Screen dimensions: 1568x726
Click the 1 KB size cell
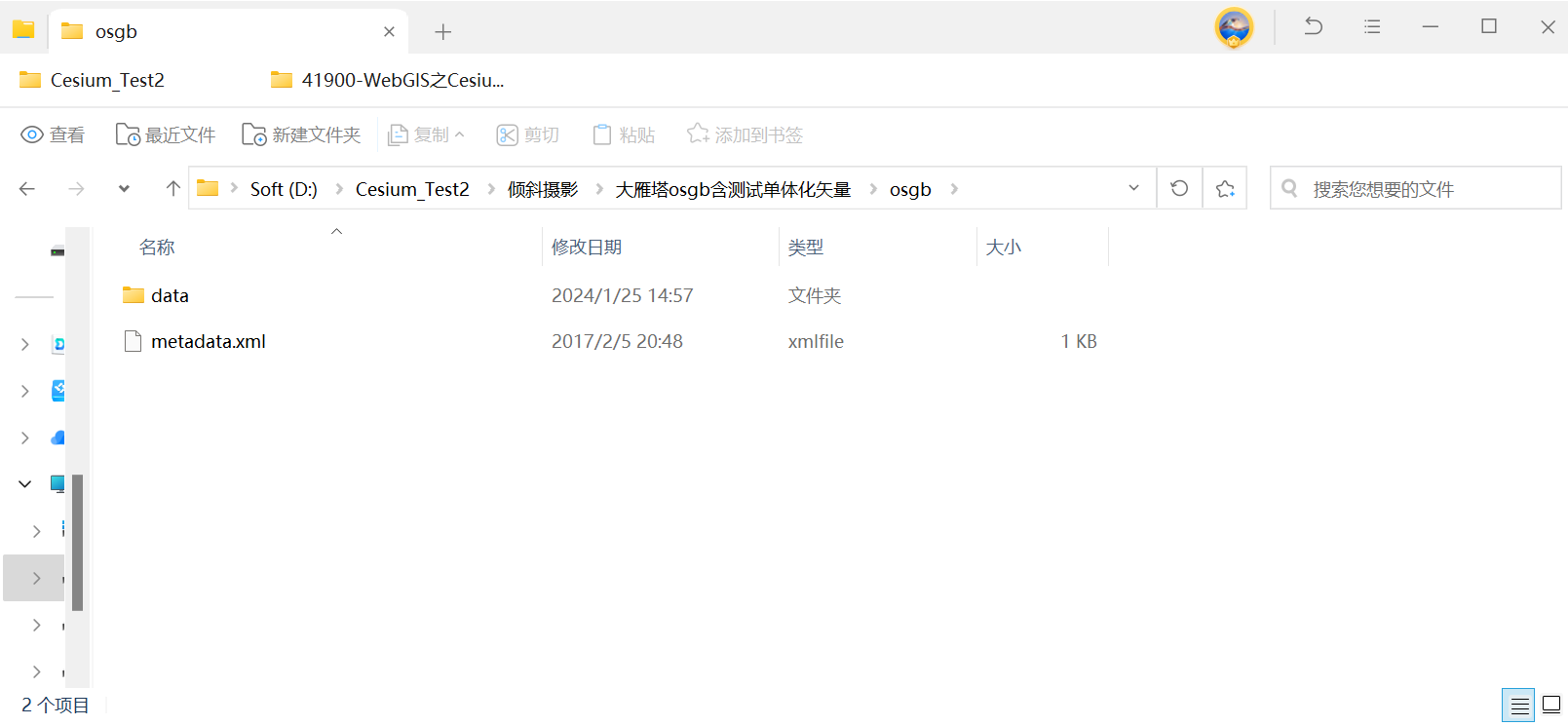point(1079,341)
